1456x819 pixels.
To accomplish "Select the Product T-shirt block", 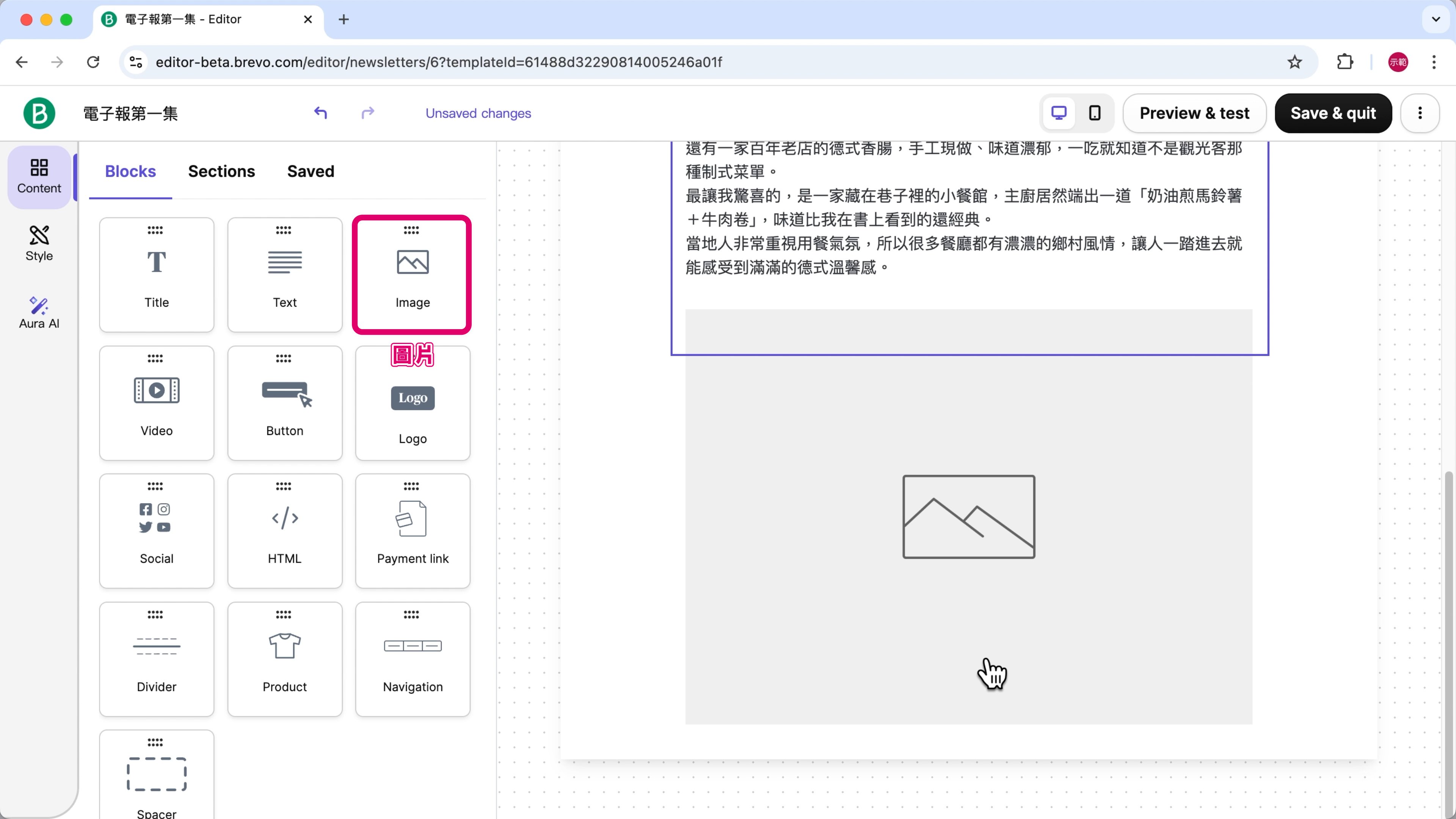I will click(284, 659).
